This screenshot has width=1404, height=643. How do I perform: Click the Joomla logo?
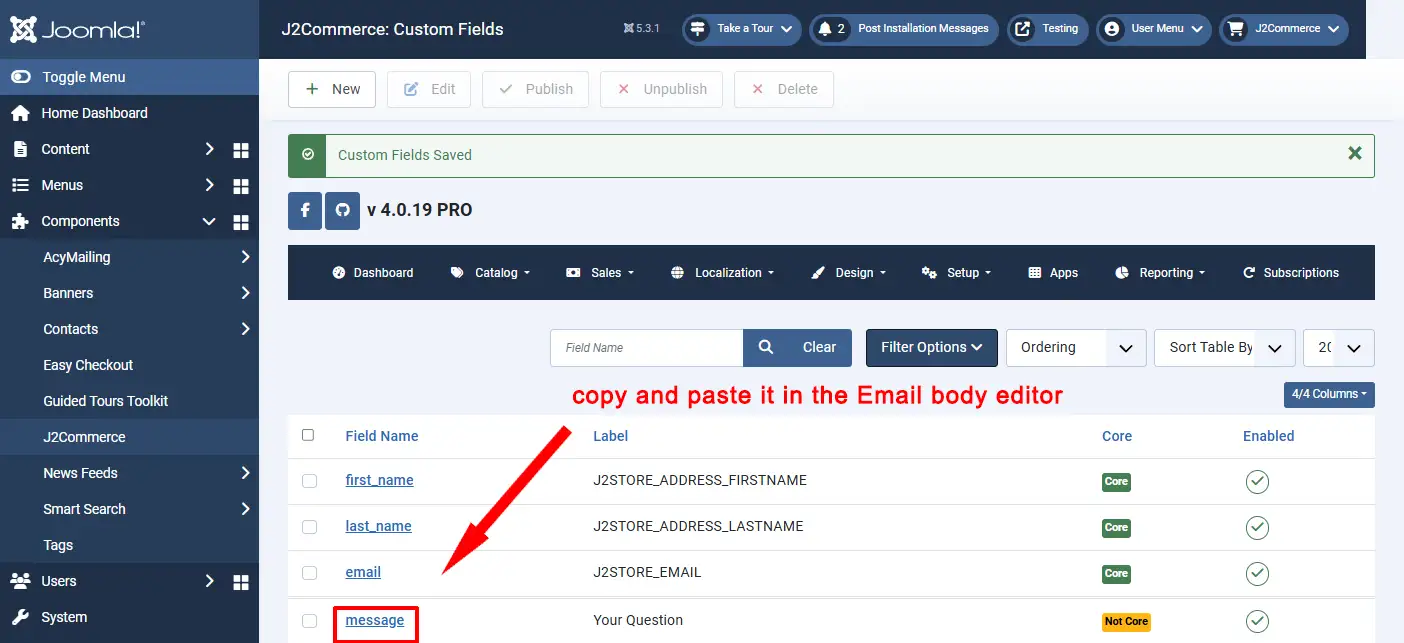78,29
